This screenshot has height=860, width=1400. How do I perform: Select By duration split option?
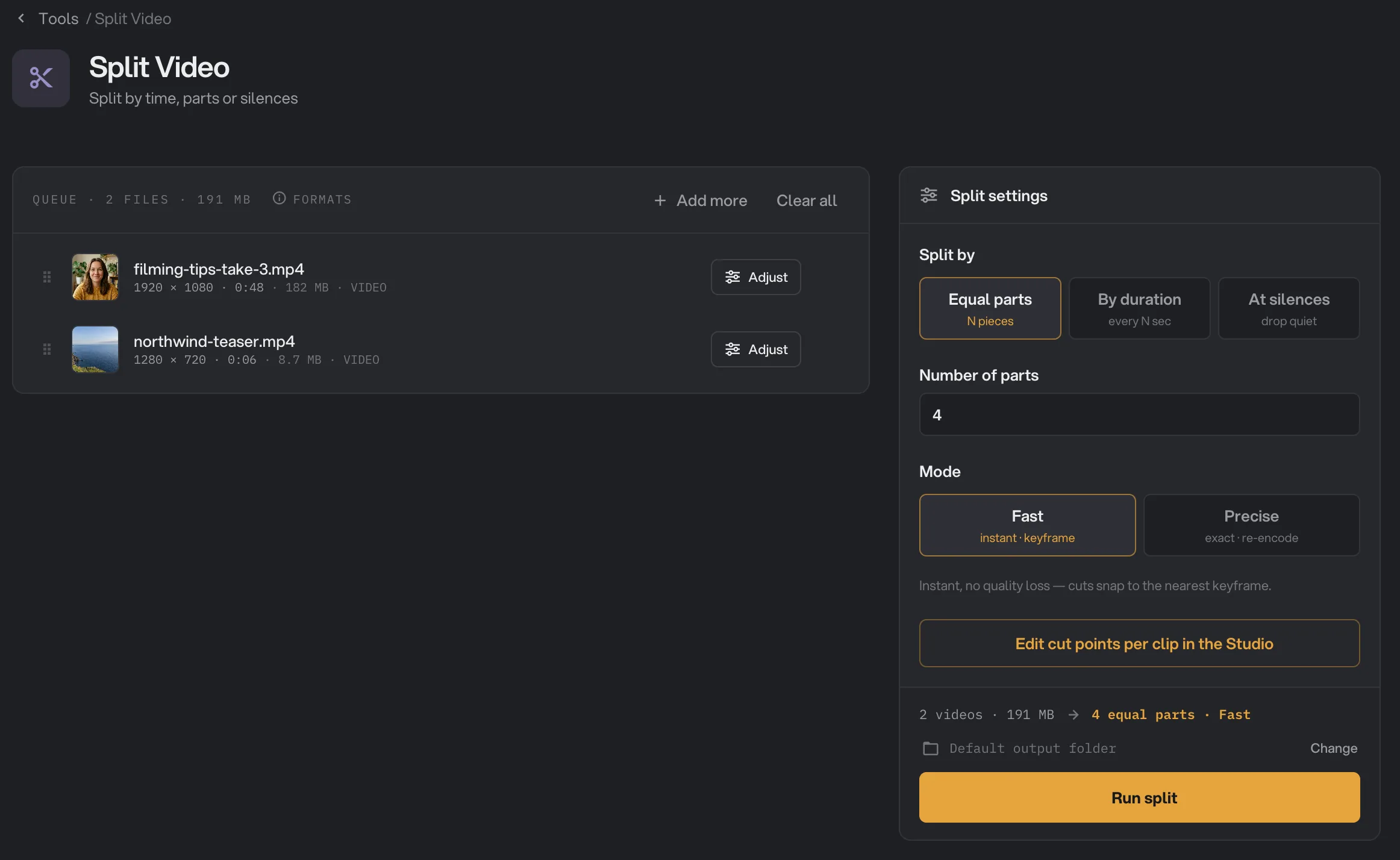point(1140,308)
